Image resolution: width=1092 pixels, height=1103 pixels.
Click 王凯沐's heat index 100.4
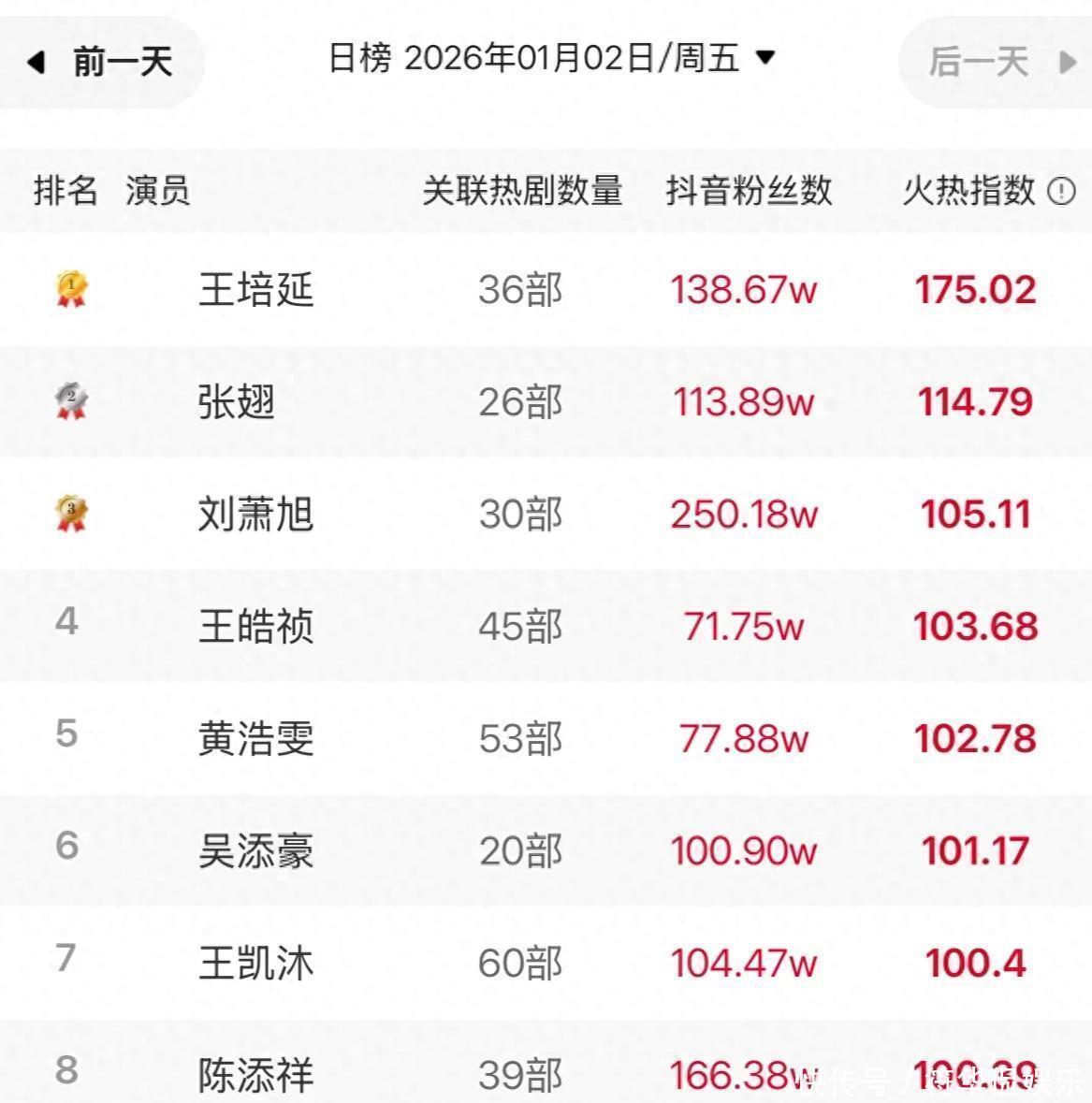(975, 963)
